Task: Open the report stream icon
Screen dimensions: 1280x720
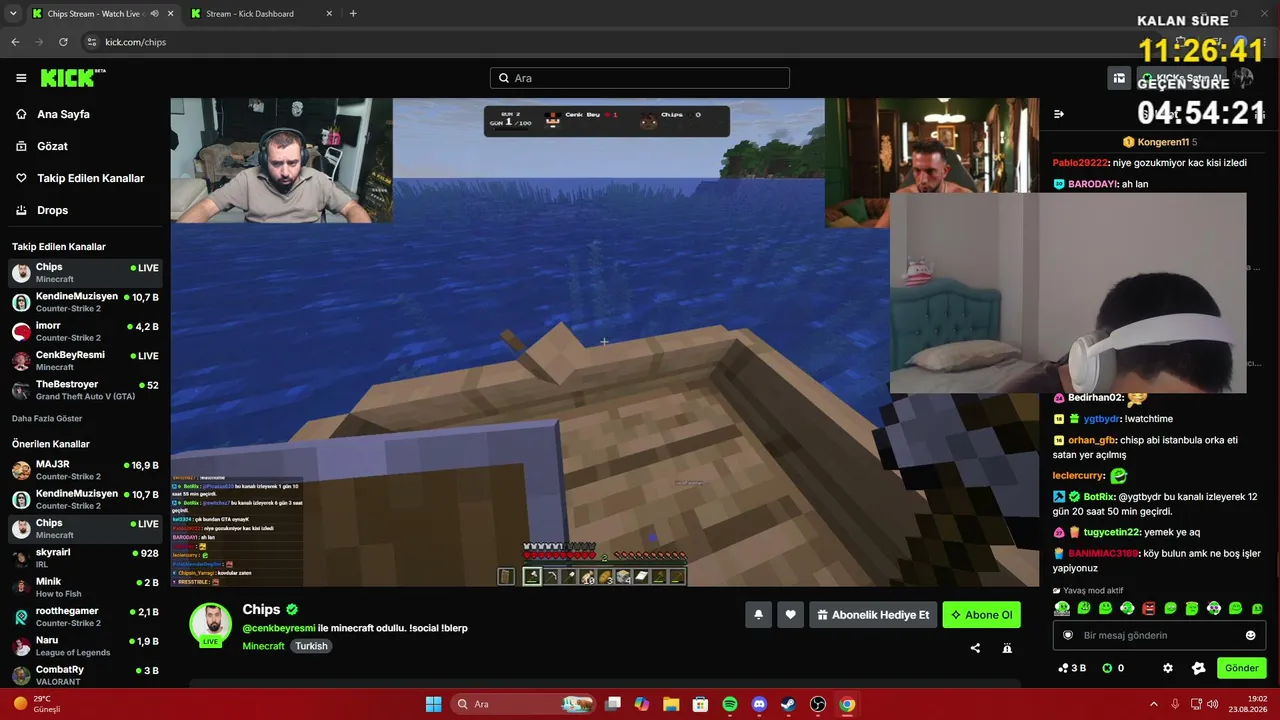Action: (x=1007, y=648)
